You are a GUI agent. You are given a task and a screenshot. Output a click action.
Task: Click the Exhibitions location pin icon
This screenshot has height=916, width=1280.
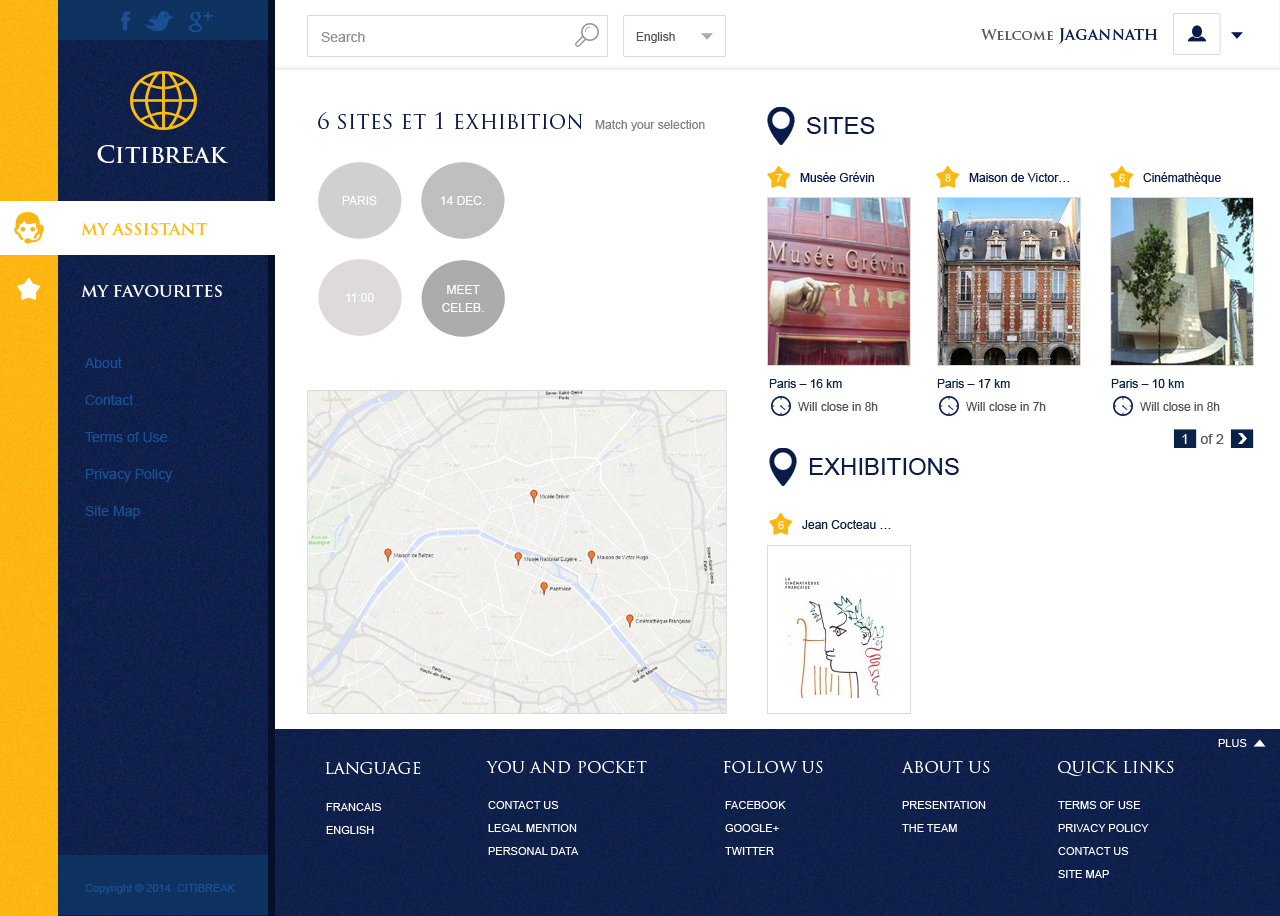click(783, 467)
